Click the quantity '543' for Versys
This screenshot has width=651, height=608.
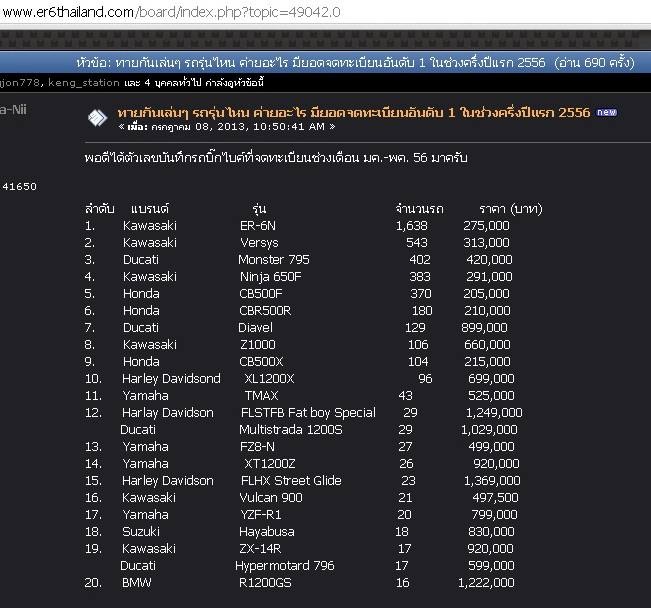(x=417, y=243)
